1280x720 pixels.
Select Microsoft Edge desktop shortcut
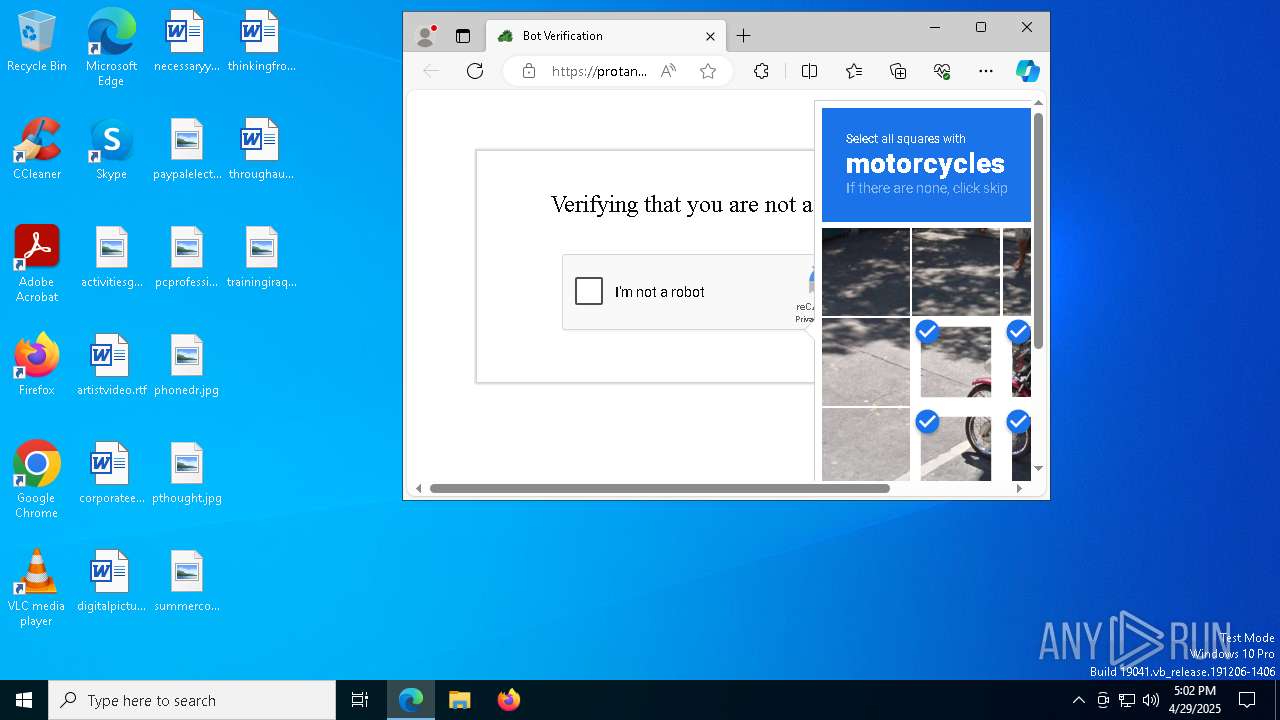click(x=111, y=47)
